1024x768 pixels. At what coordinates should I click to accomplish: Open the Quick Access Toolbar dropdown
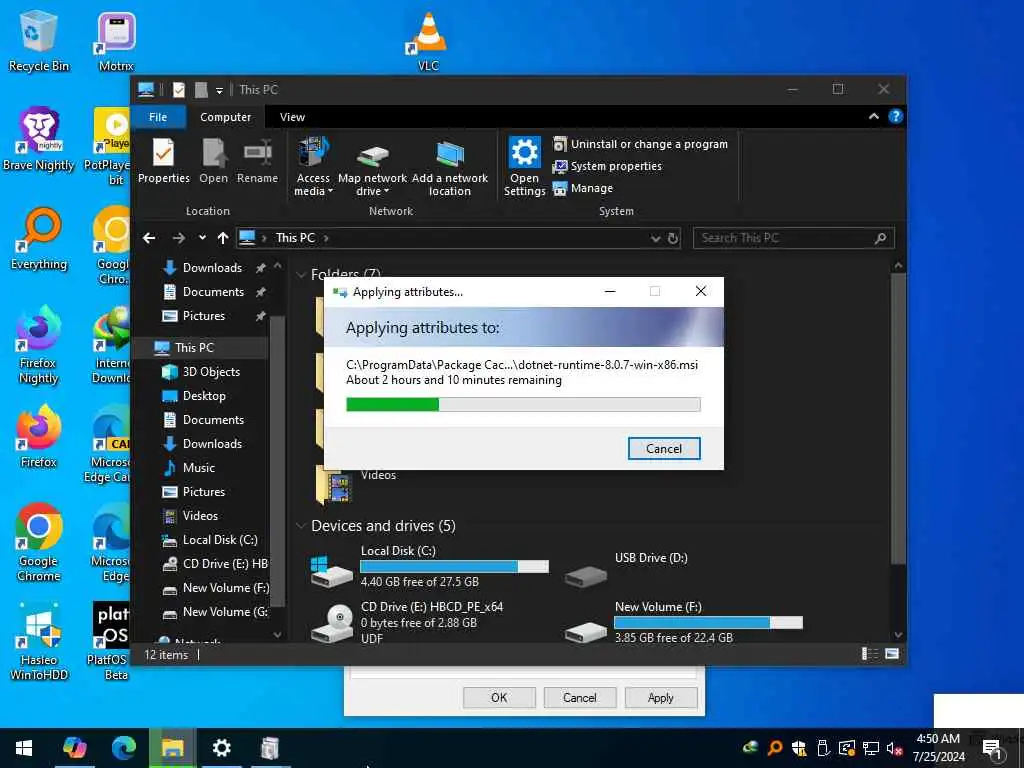tap(219, 90)
